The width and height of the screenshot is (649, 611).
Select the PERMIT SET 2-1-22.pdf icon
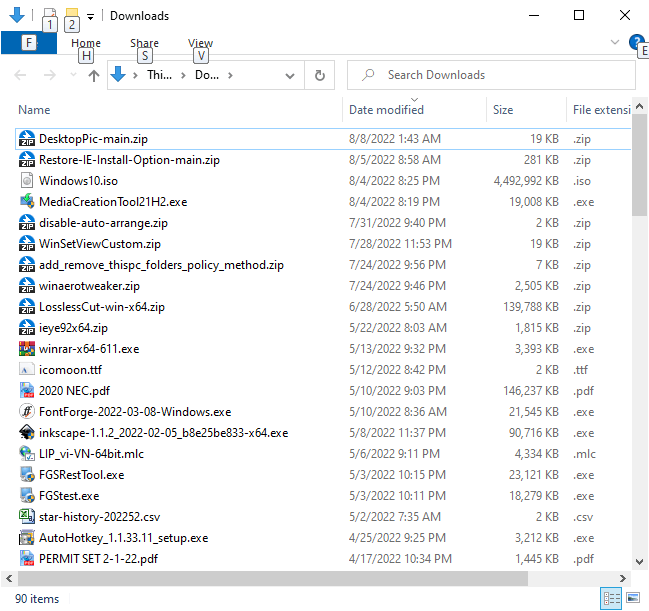(27, 559)
